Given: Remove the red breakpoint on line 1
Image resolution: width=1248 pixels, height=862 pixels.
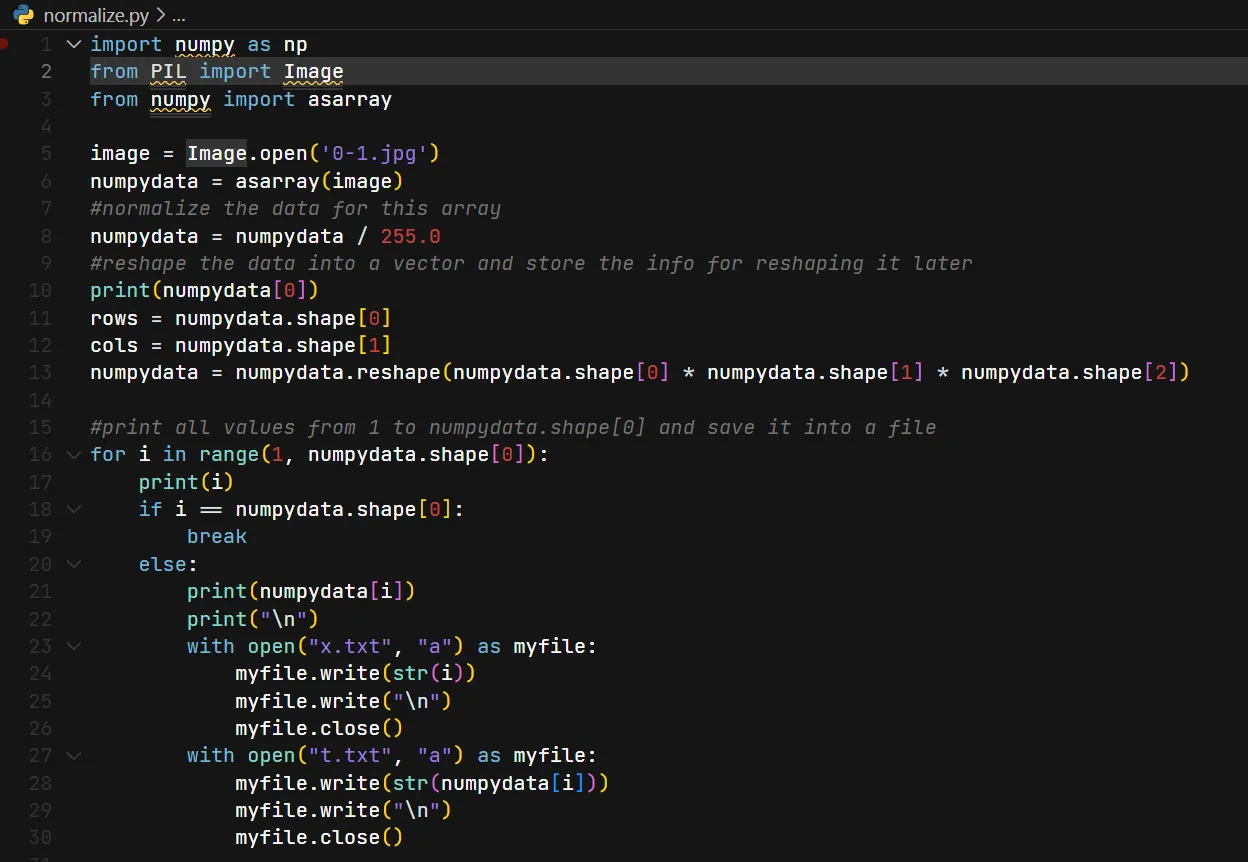Looking at the screenshot, I should click(x=4, y=44).
